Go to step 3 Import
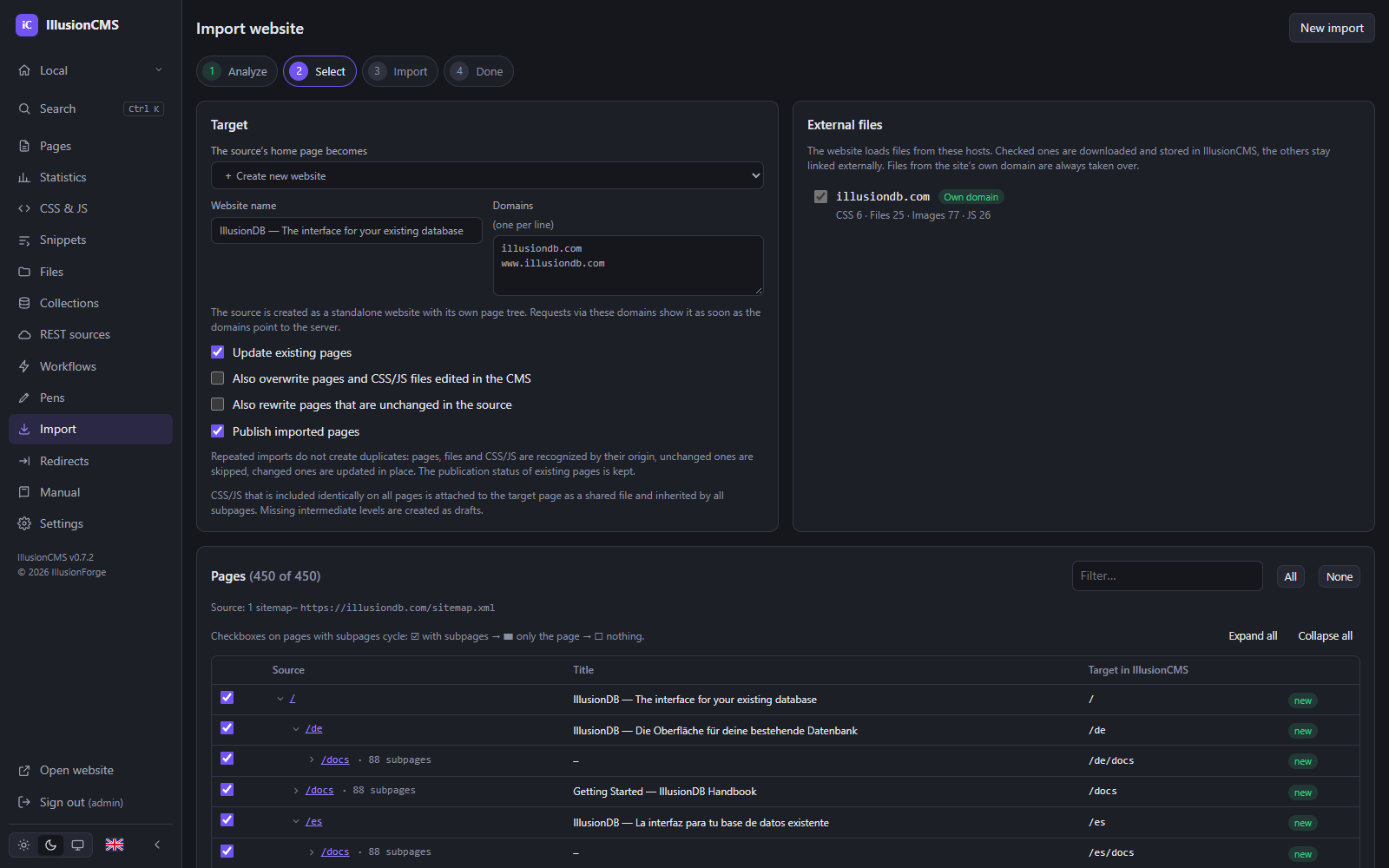The image size is (1389, 868). coord(400,71)
